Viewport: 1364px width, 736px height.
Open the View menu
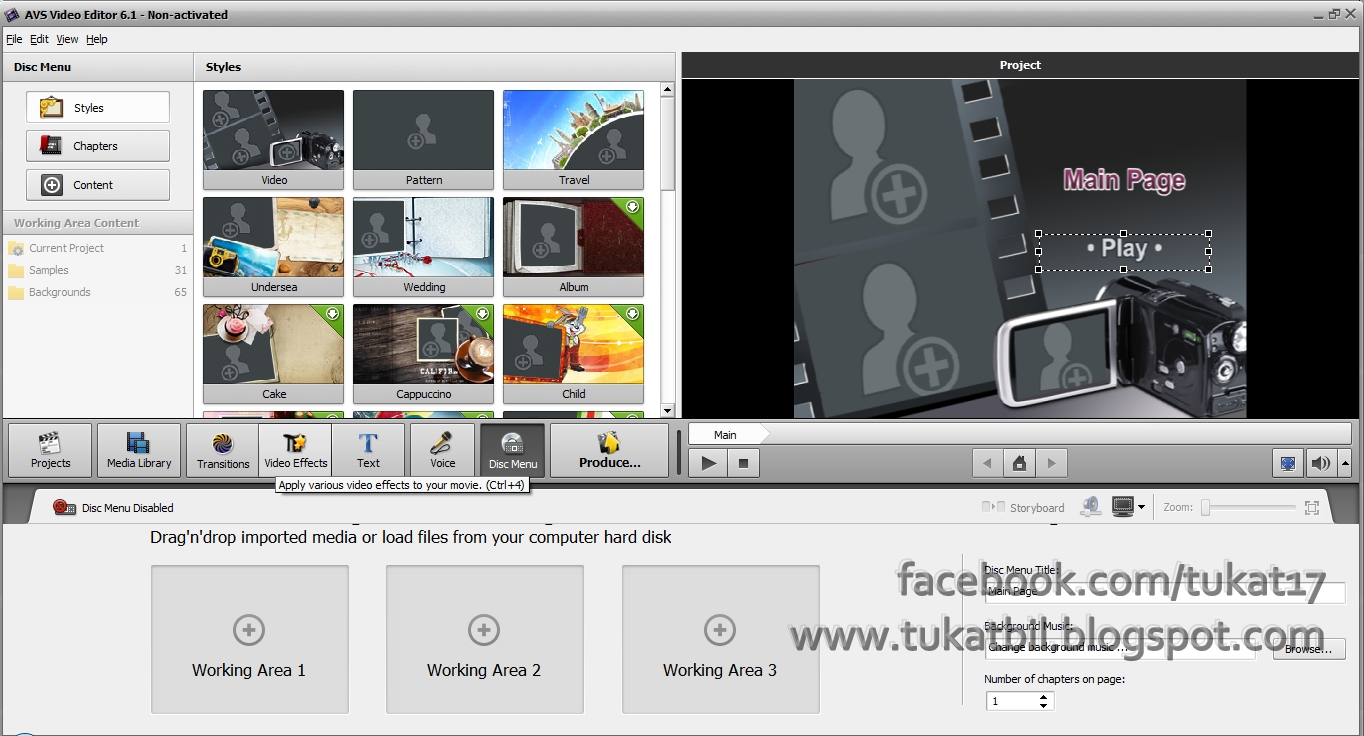click(67, 39)
